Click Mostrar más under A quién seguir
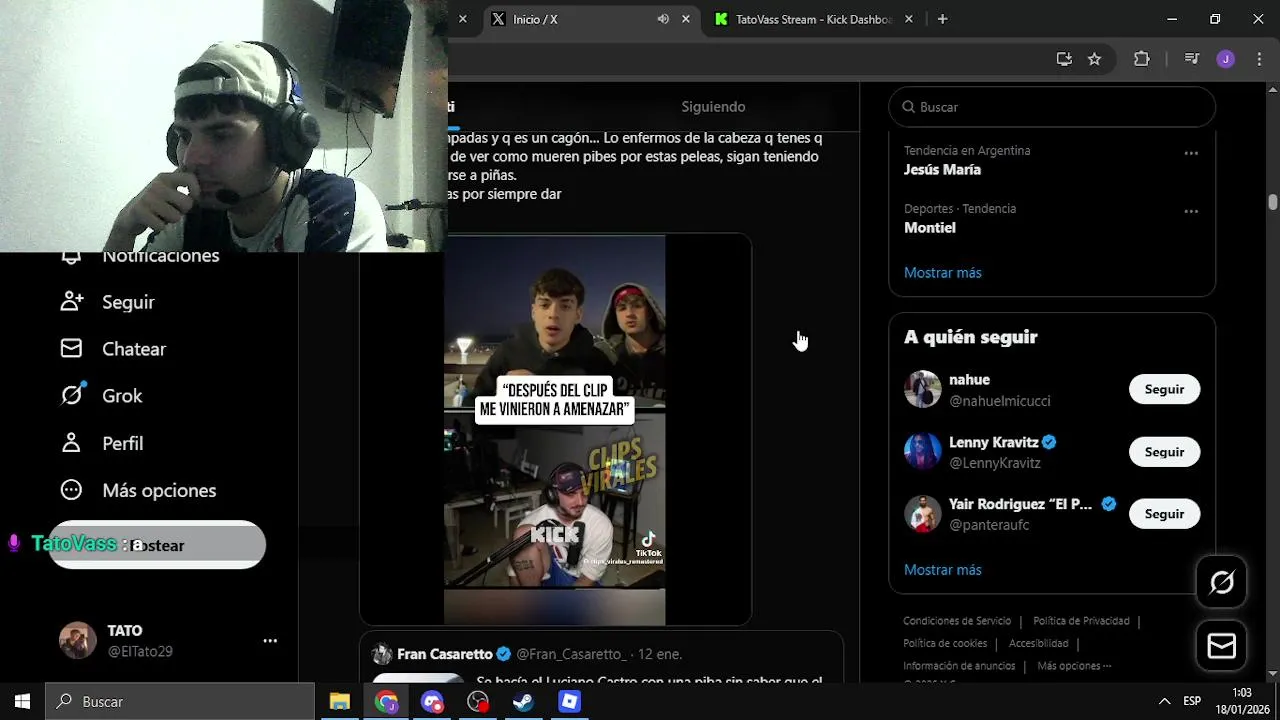Screen dimensions: 1280x720 click(x=942, y=570)
